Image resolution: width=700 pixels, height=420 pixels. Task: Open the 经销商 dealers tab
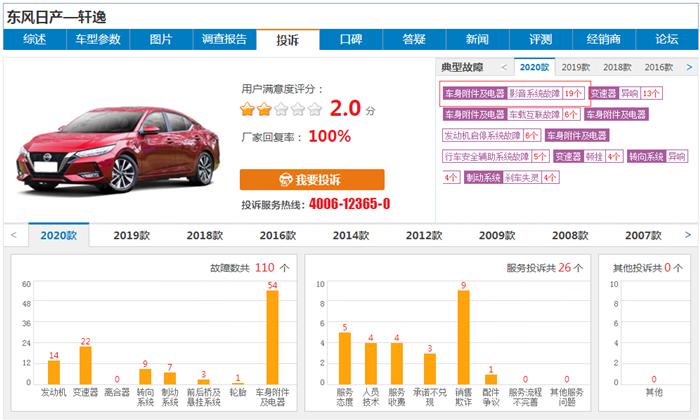click(x=604, y=39)
